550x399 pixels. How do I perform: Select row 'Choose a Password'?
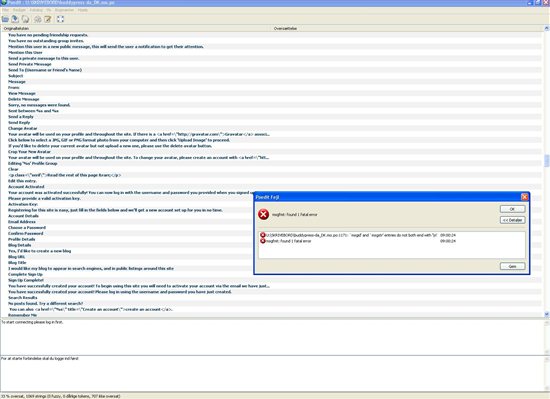point(128,228)
